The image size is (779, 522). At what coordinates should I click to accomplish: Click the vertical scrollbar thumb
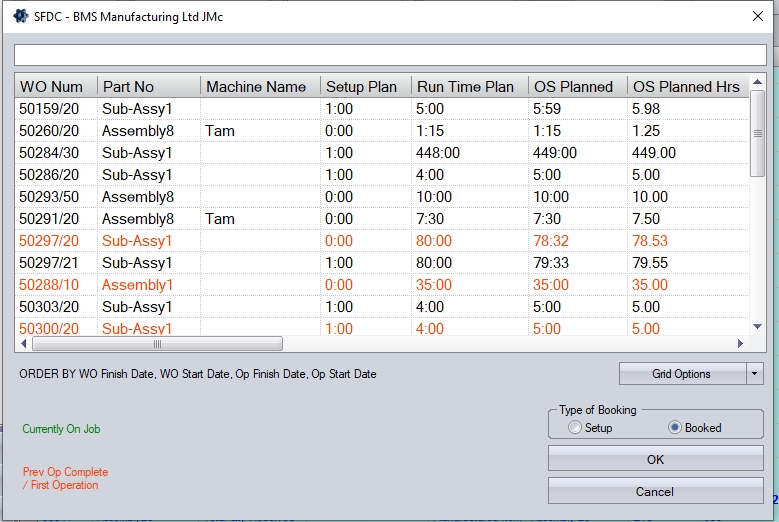[758, 135]
